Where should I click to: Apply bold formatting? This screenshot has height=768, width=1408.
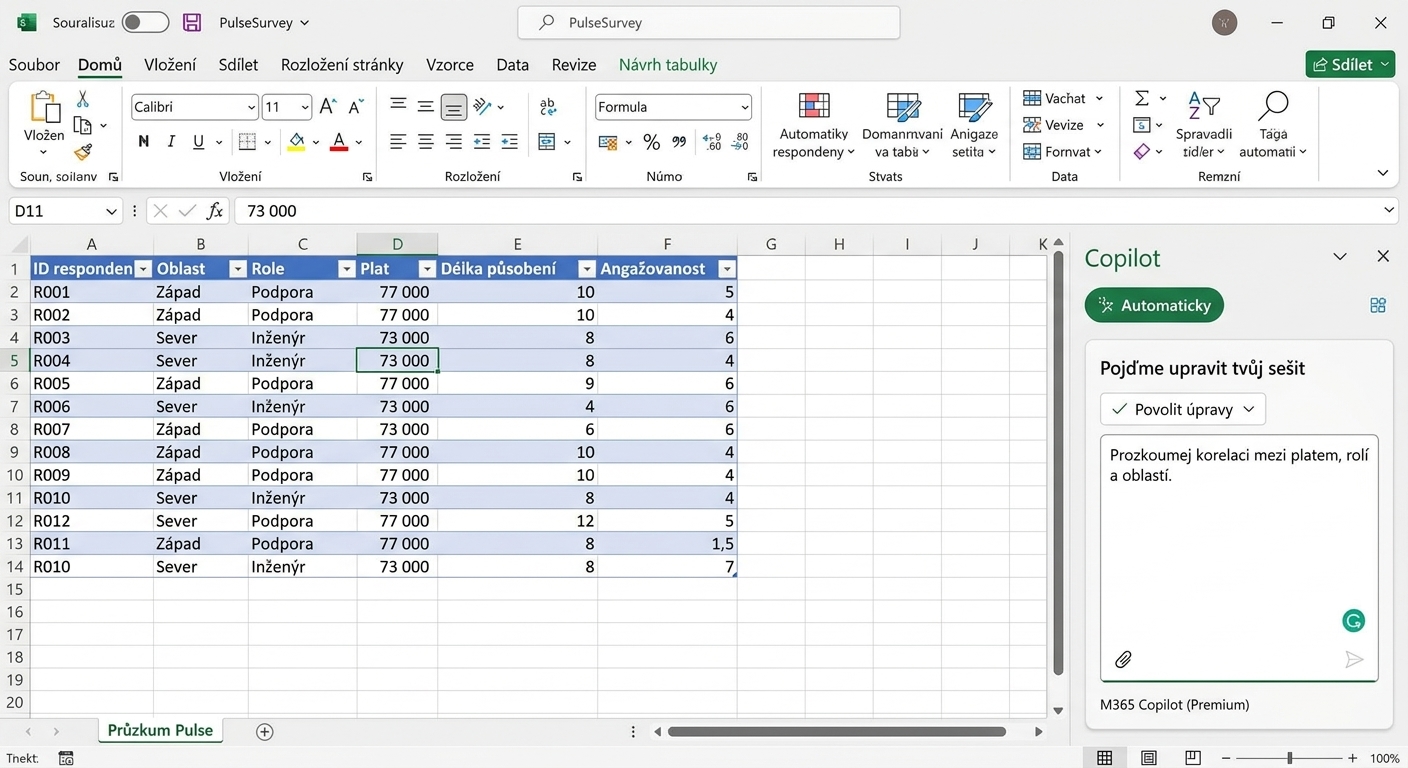click(x=144, y=142)
